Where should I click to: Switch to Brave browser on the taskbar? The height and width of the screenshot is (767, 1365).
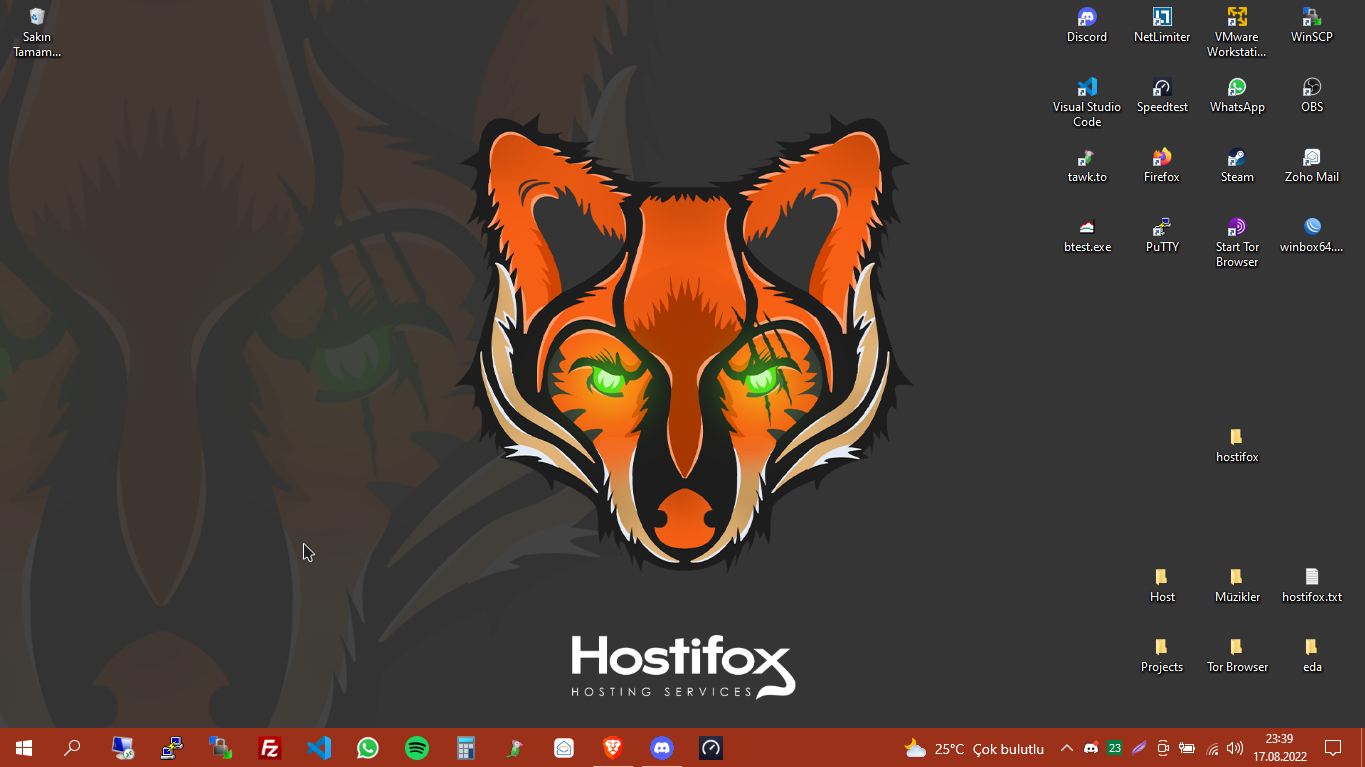click(613, 748)
